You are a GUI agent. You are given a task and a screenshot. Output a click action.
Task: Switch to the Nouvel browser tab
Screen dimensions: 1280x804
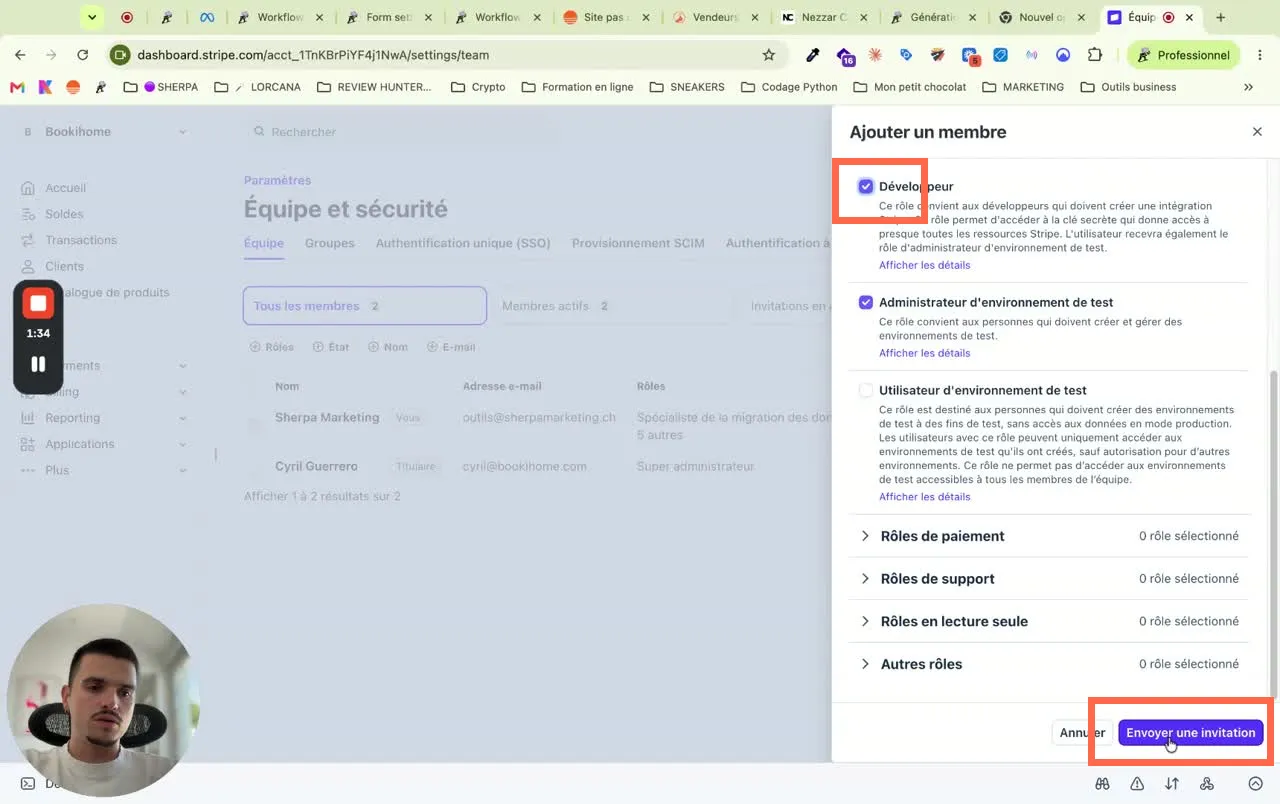1042,17
